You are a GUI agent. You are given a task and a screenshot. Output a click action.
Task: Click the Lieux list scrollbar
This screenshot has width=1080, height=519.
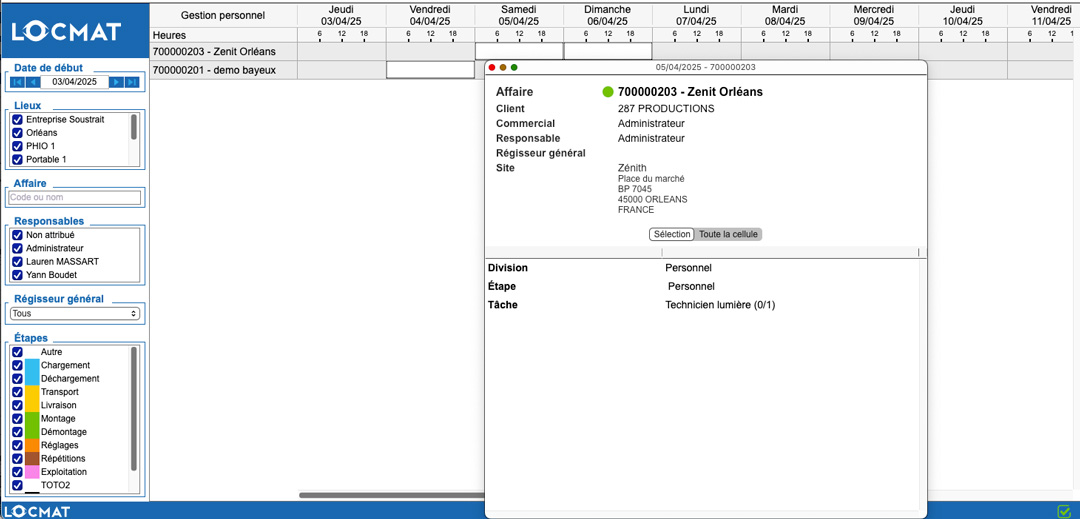(134, 127)
